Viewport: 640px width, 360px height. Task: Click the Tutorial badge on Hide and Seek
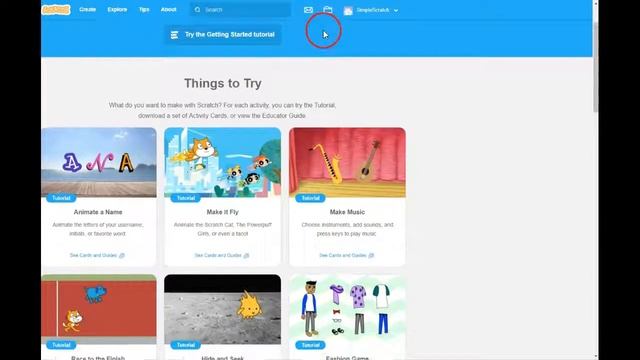186,345
